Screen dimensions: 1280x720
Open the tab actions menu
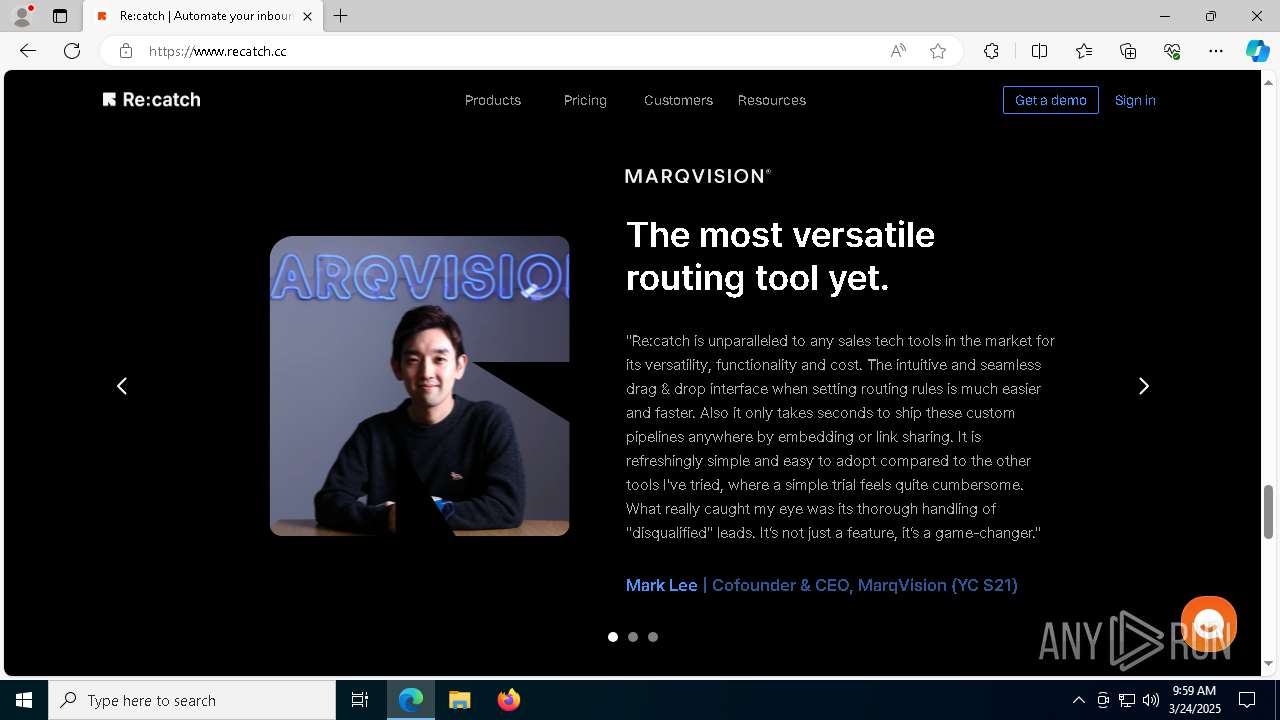(60, 16)
